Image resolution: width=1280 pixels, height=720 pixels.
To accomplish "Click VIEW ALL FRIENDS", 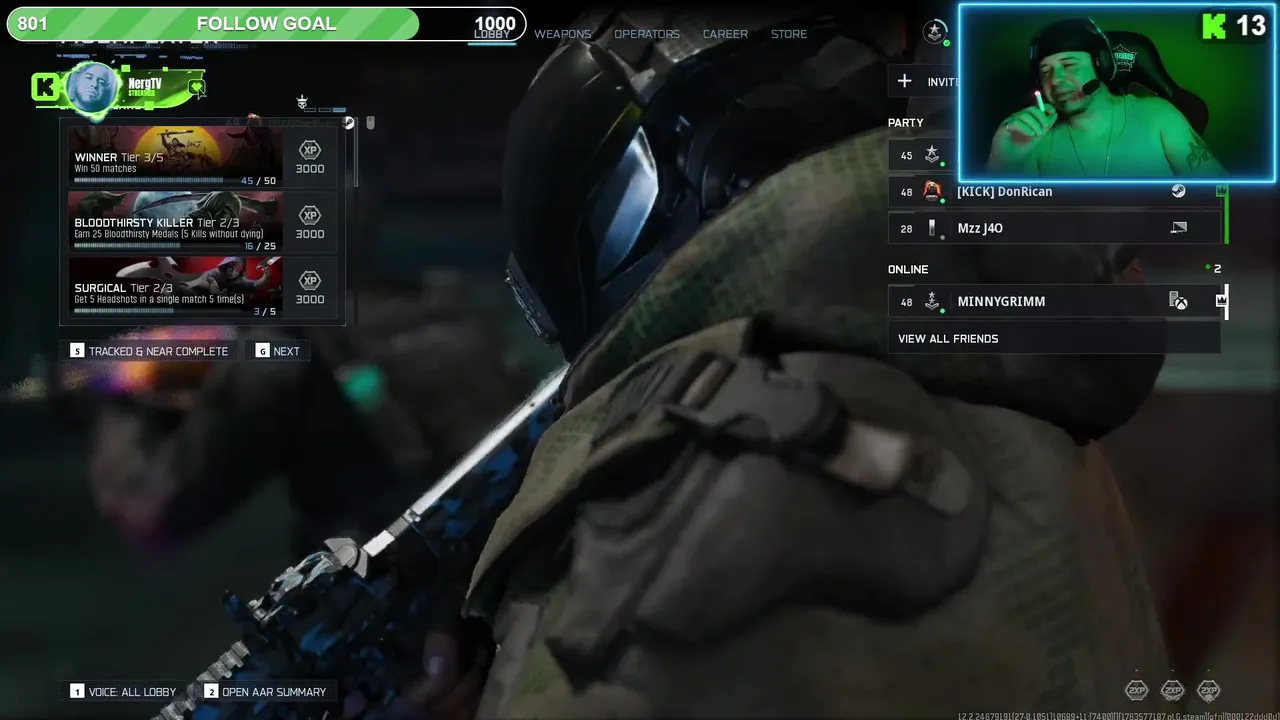I will (1054, 338).
